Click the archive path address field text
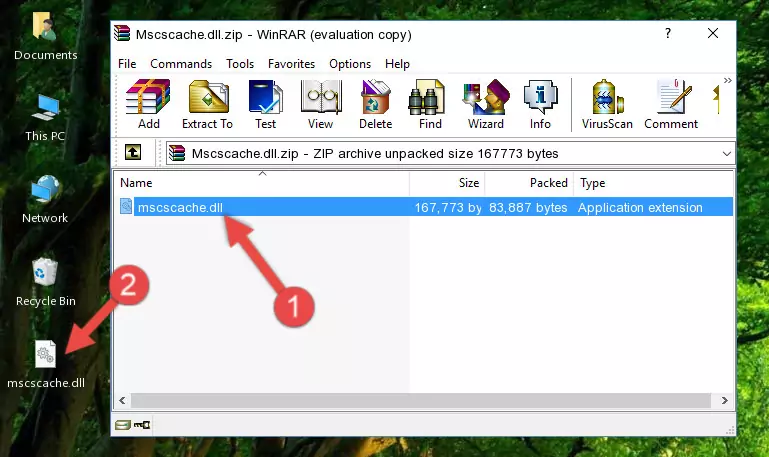 375,153
